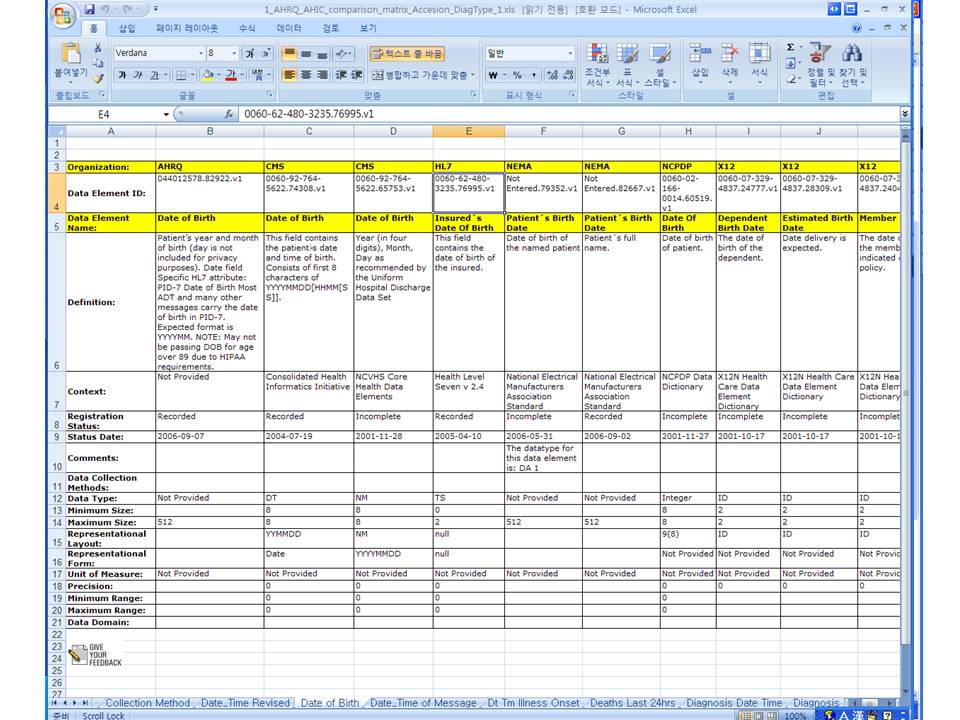Click the Select All corner button
The width and height of the screenshot is (960, 720).
[57, 131]
